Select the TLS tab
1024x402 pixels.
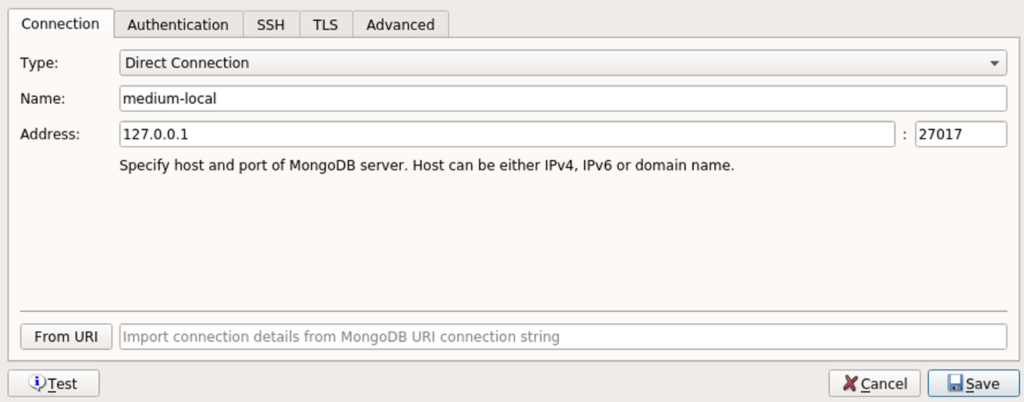pos(326,25)
